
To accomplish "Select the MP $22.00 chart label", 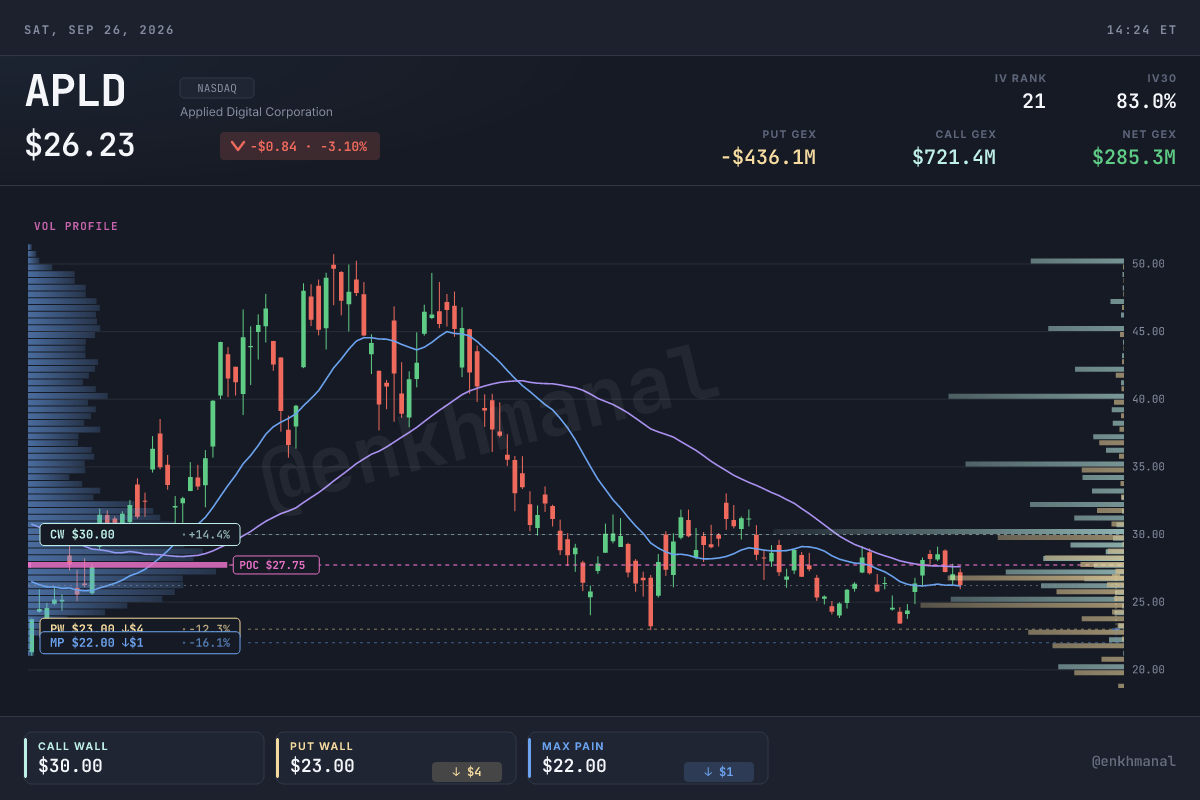I will click(140, 642).
